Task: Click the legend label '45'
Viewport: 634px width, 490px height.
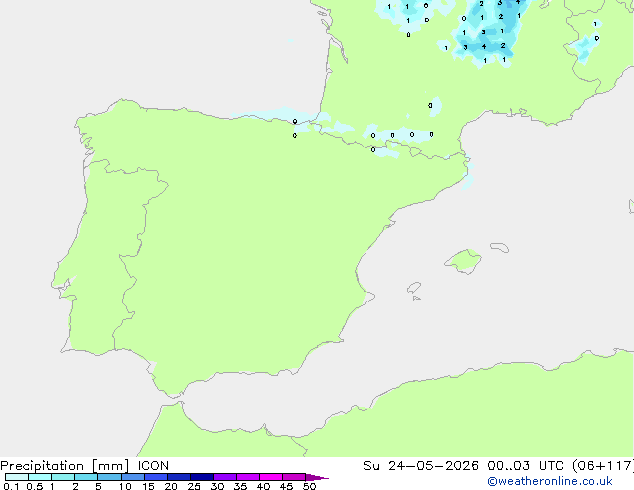Action: pyautogui.click(x=286, y=486)
